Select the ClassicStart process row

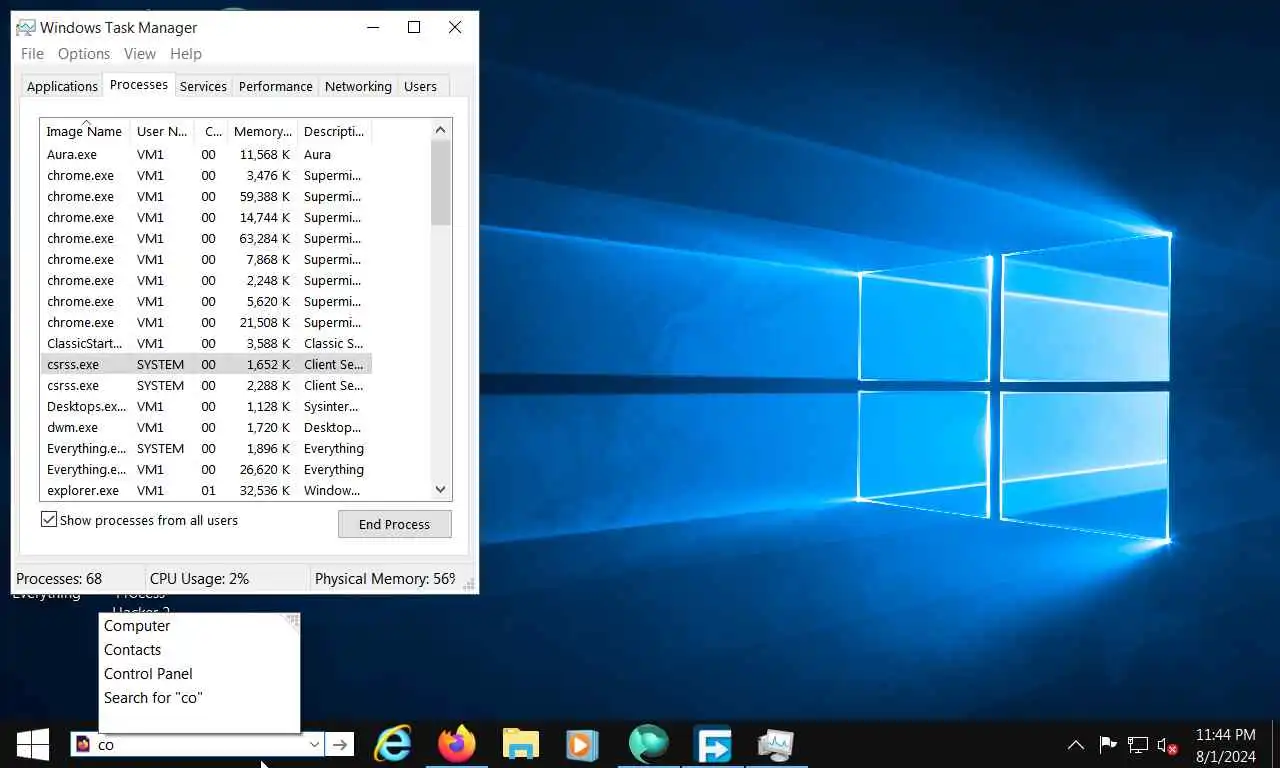click(x=206, y=344)
